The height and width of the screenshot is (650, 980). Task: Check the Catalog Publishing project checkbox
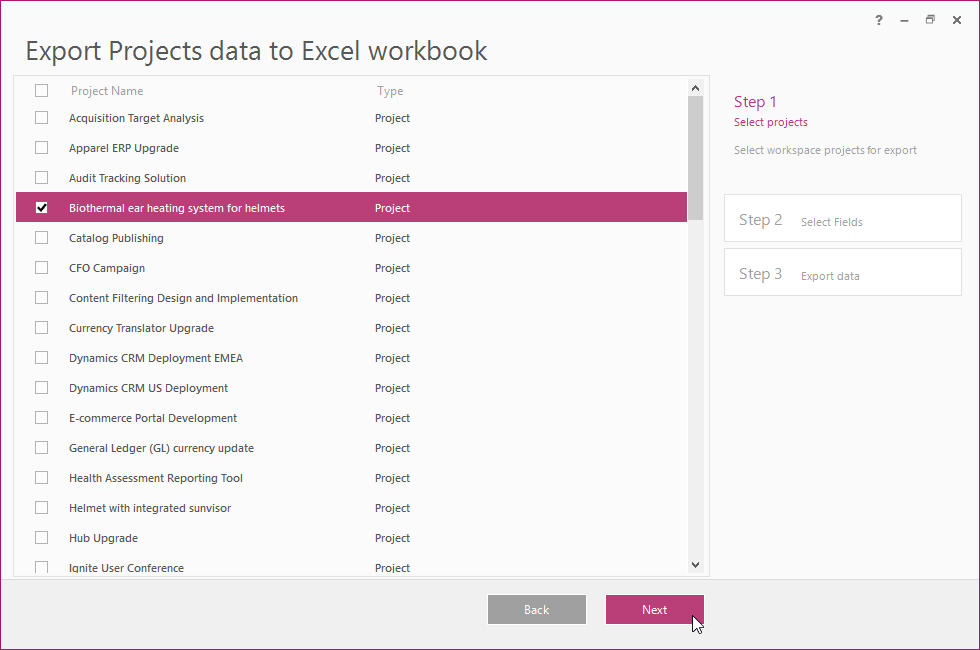pyautogui.click(x=42, y=238)
